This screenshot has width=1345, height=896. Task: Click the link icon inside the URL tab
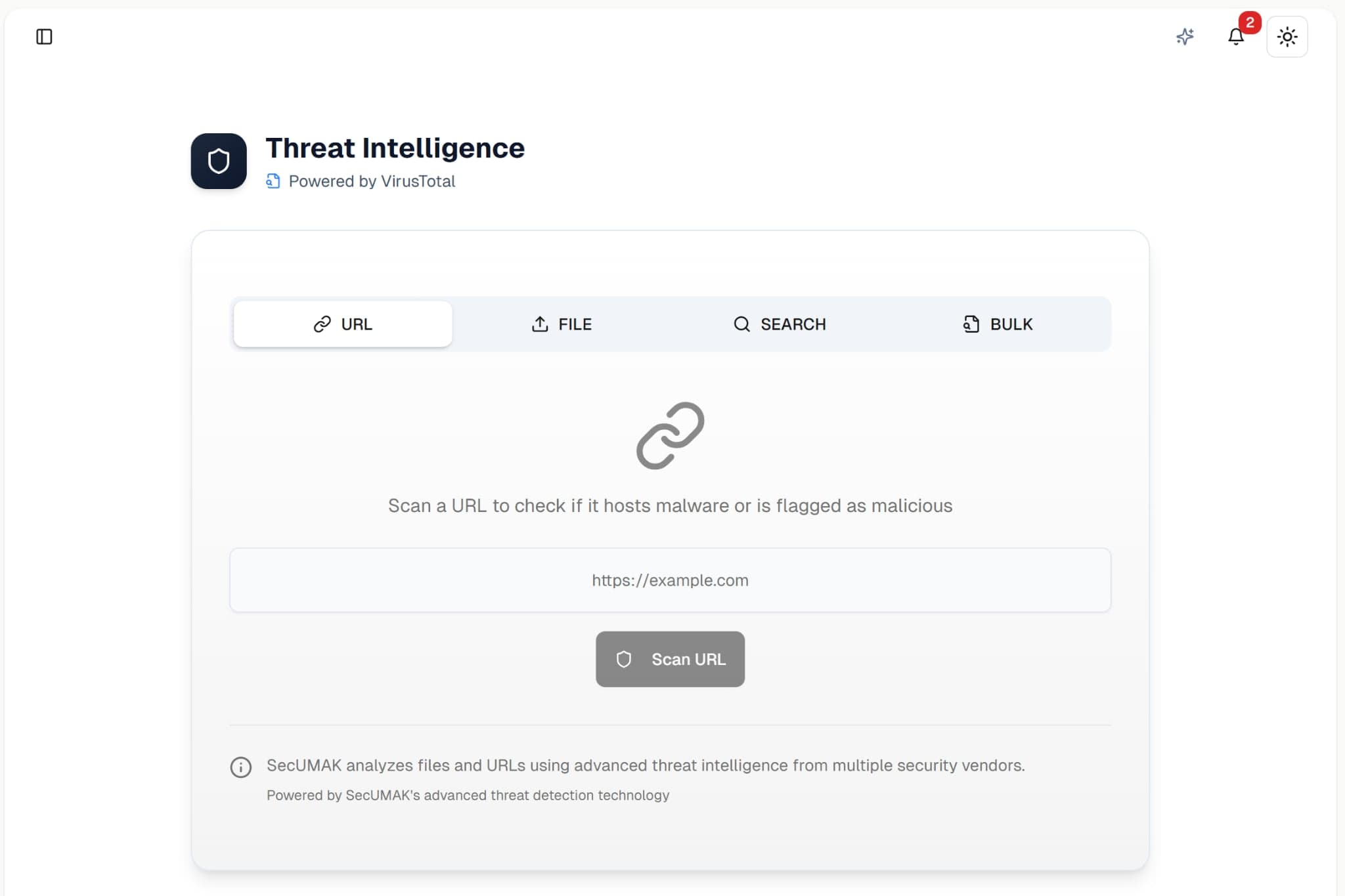click(x=321, y=324)
